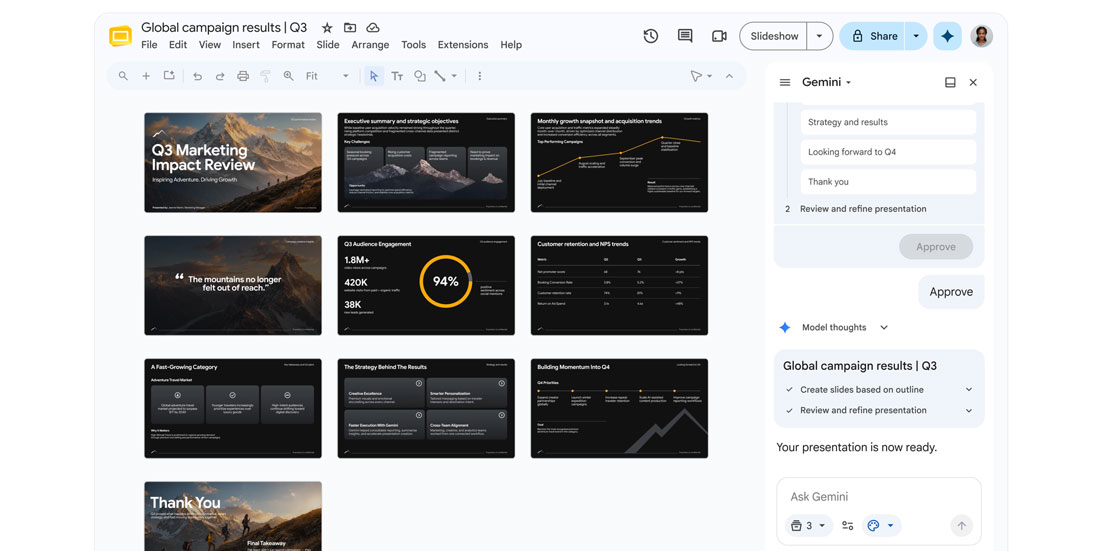Click the pointer mode icon in toolbar
The height and width of the screenshot is (551, 1120).
696,76
